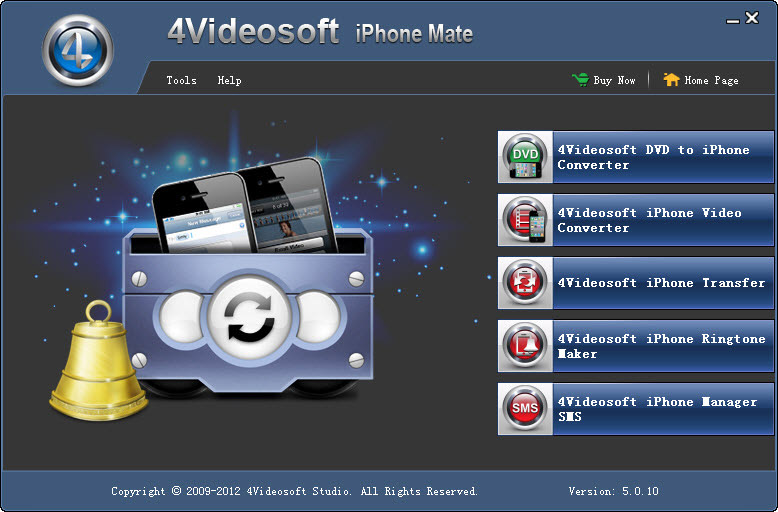778x512 pixels.
Task: Click the 4Videosoft round logo
Action: [x=77, y=50]
